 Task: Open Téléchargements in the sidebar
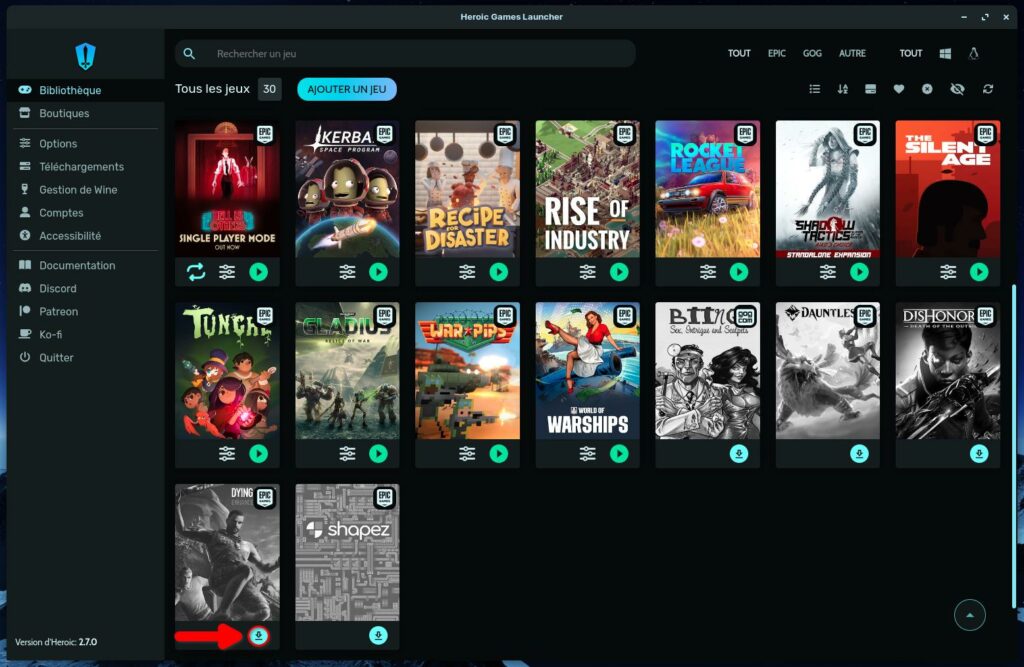click(x=81, y=167)
